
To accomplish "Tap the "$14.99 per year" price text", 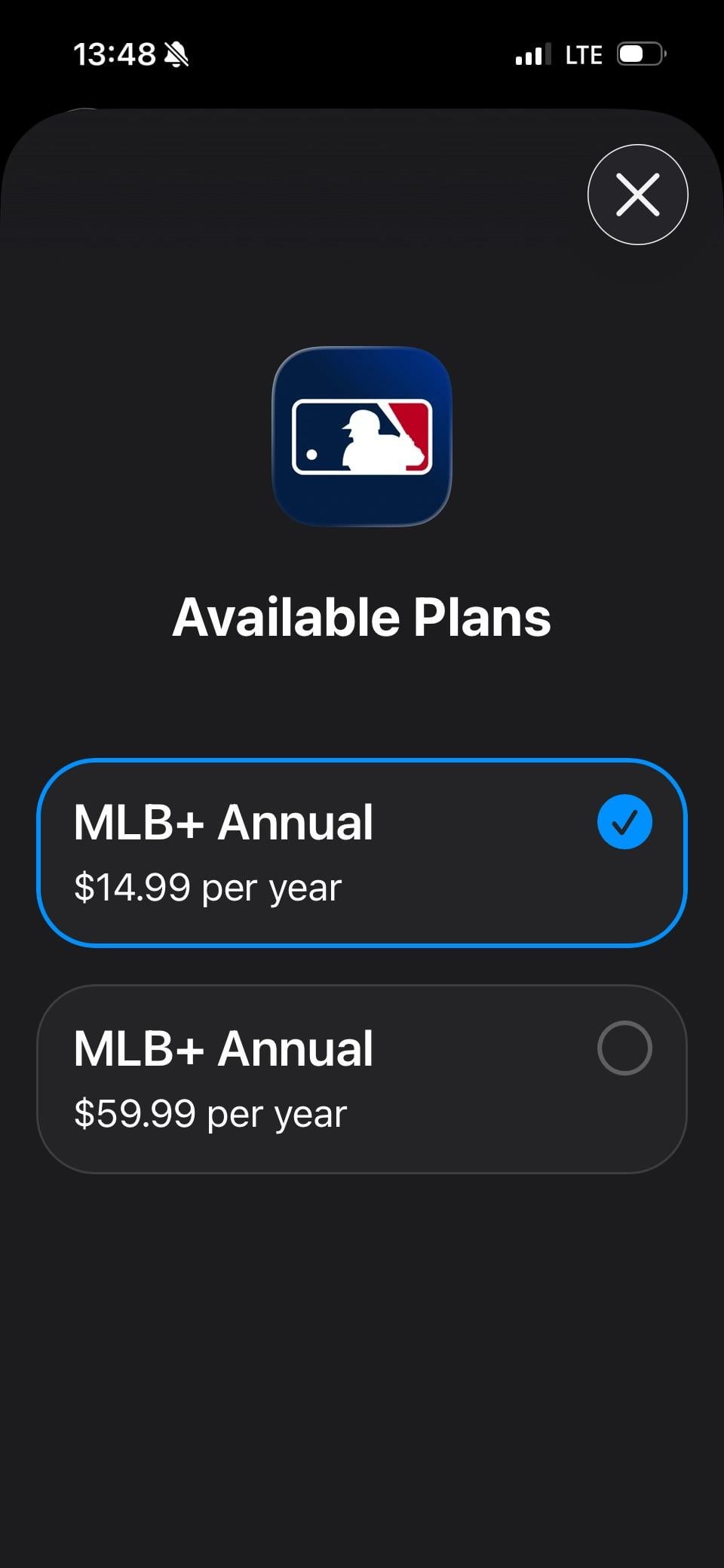I will (208, 888).
